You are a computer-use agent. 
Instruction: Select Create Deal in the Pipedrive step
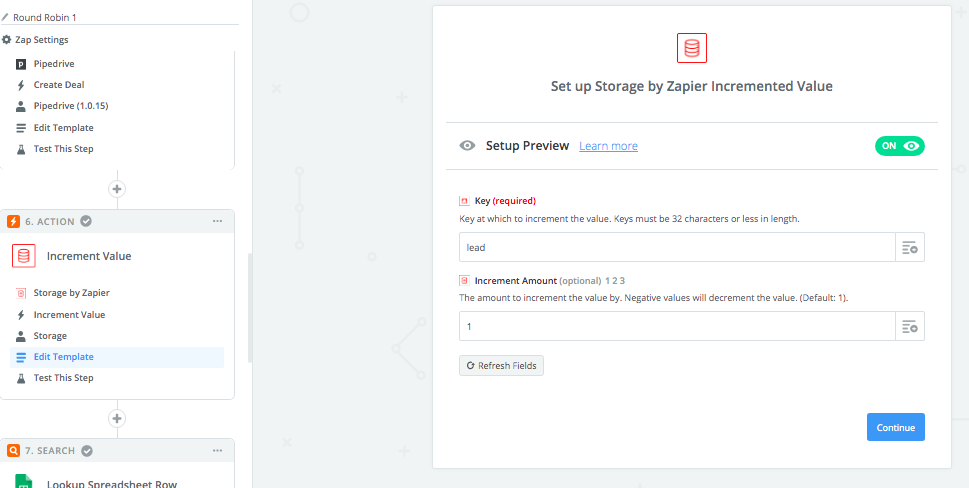59,85
